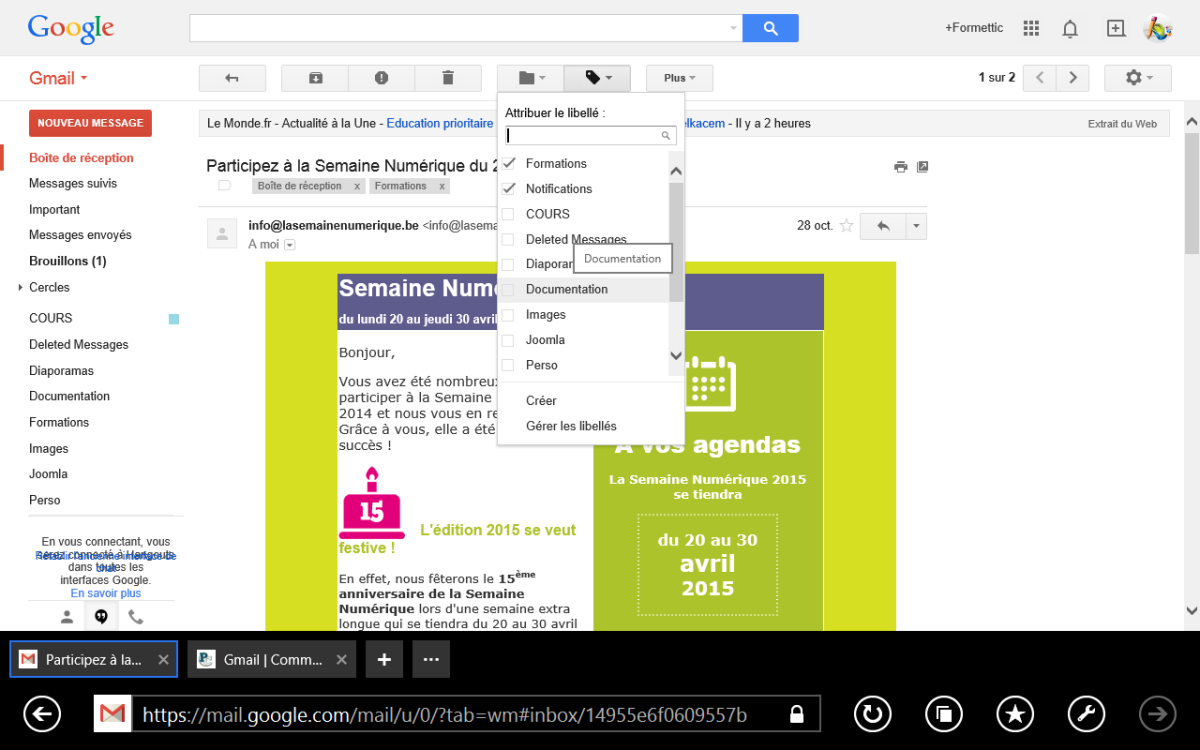Open search options arrow

(734, 28)
